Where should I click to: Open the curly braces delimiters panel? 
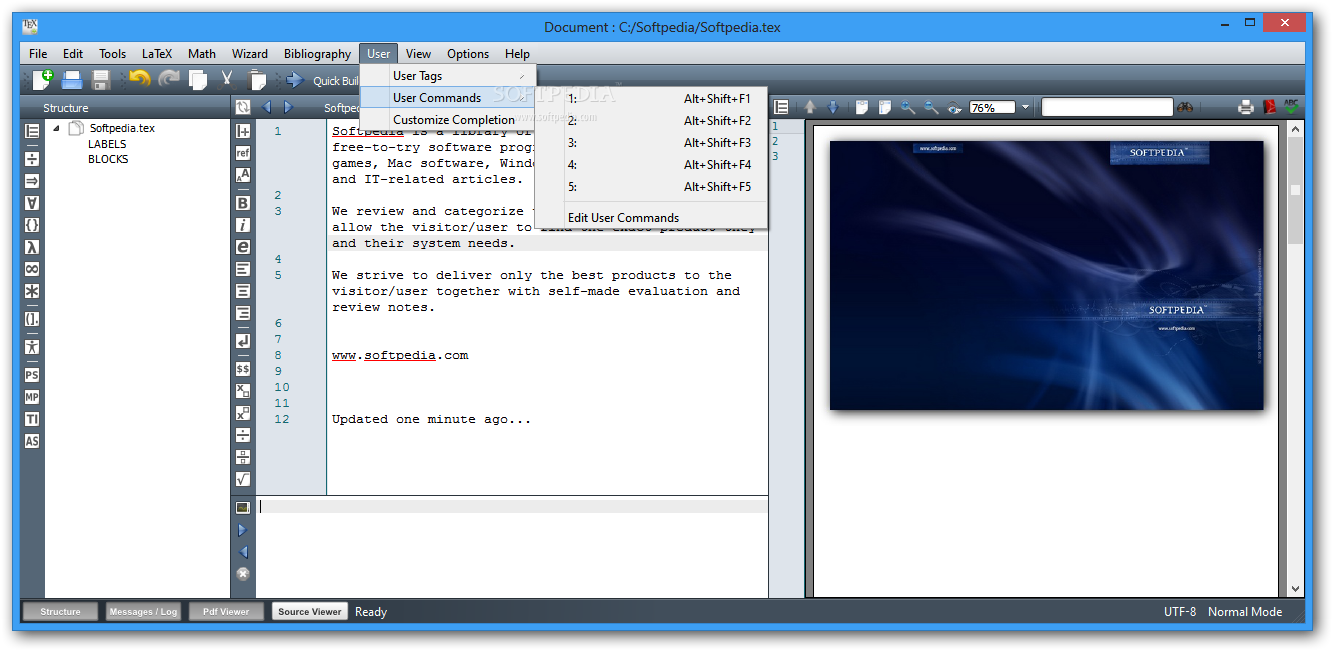tap(32, 225)
